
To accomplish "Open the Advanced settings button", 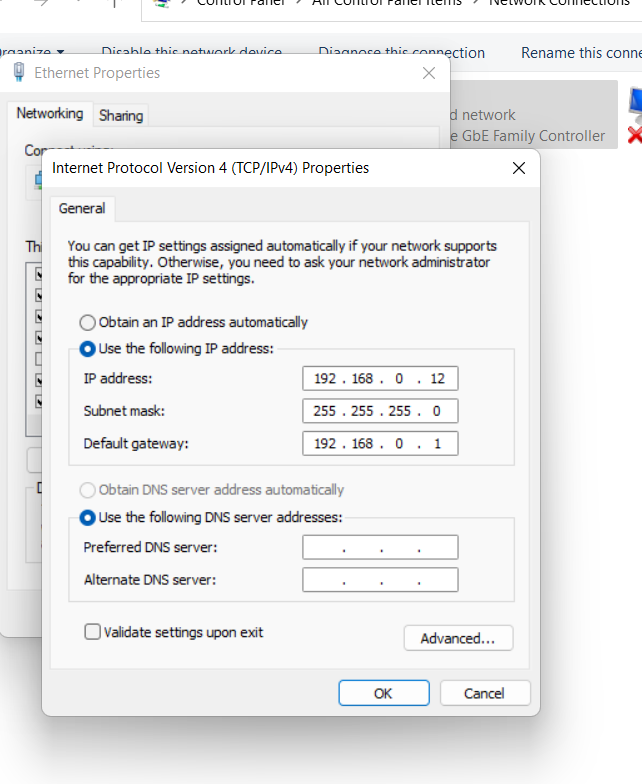I will 458,638.
